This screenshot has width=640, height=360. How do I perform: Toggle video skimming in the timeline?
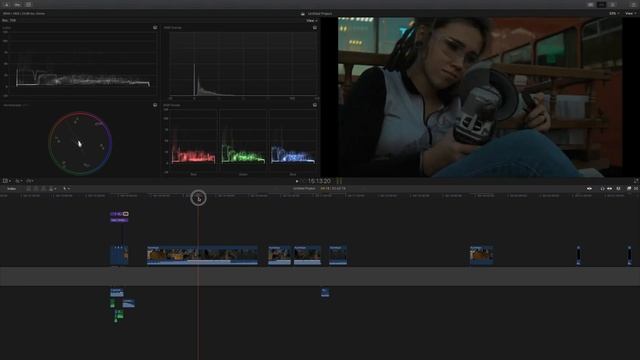(x=589, y=189)
